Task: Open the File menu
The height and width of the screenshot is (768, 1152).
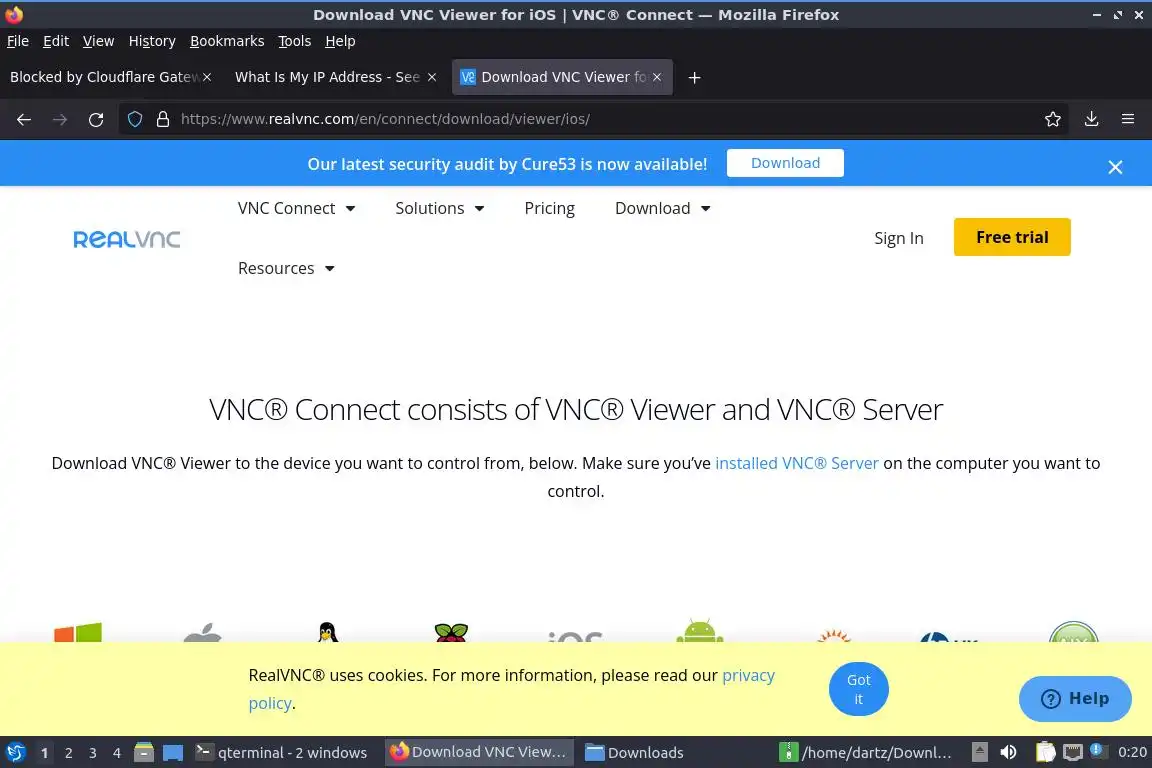Action: point(18,41)
